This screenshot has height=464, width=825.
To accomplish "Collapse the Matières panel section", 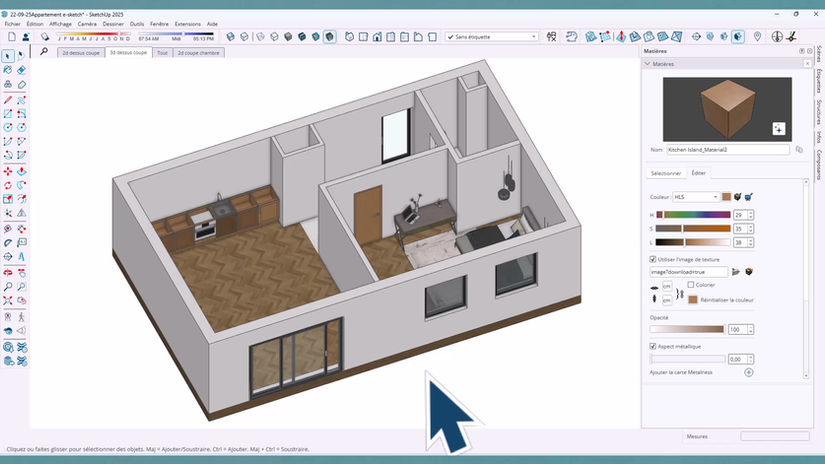I will 648,64.
